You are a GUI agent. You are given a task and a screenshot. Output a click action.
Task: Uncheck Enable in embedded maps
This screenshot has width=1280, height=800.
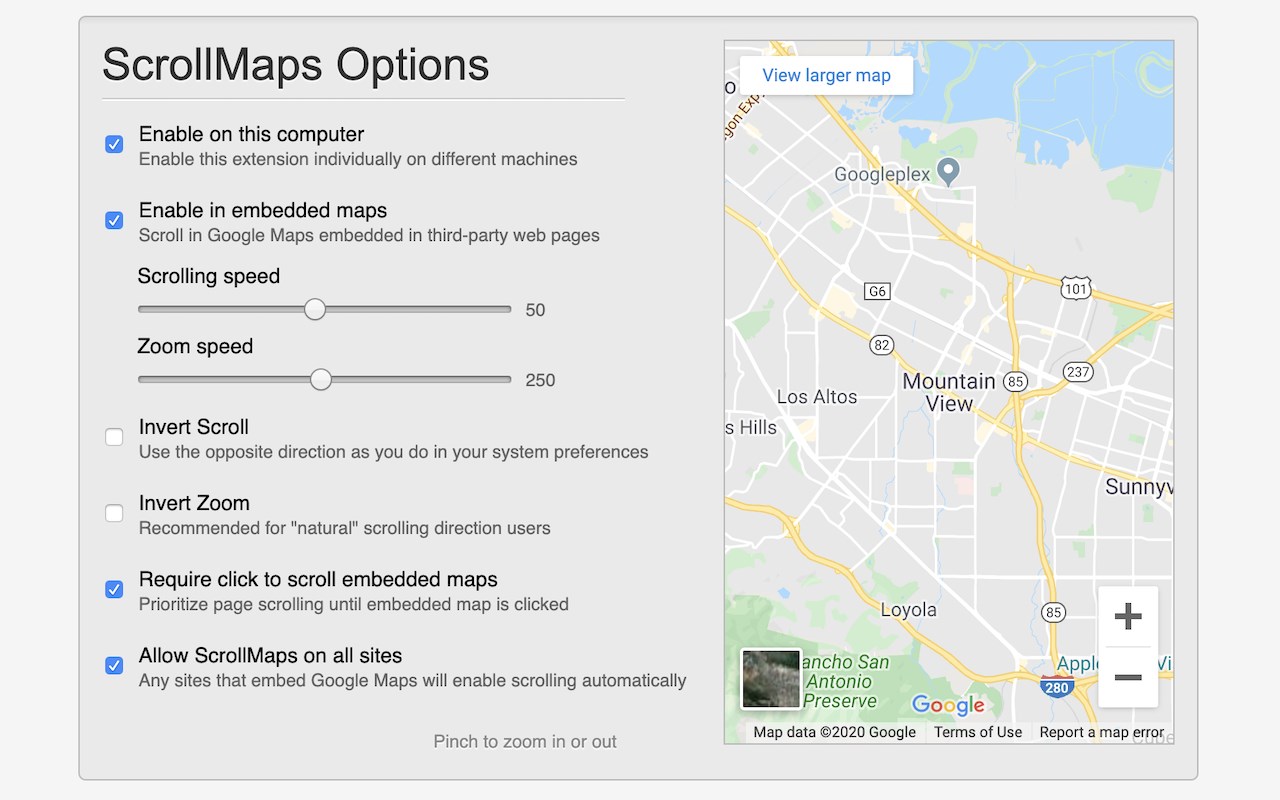[x=114, y=220]
